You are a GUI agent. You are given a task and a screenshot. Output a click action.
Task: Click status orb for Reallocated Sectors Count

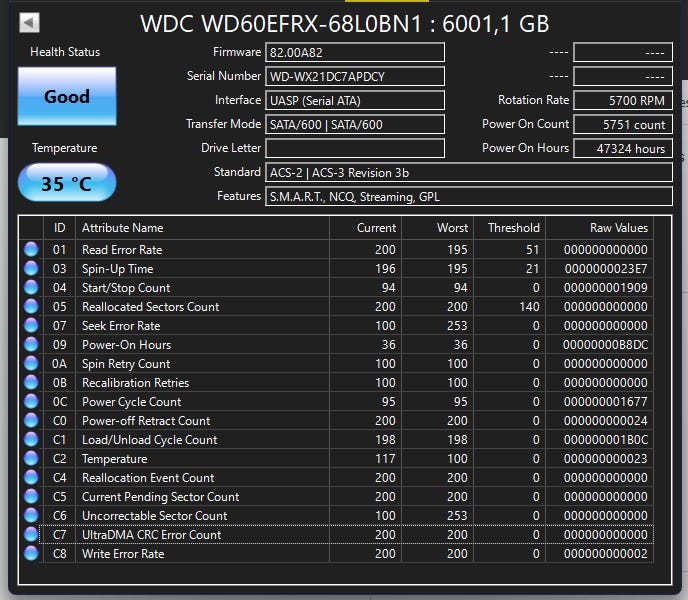[x=31, y=306]
